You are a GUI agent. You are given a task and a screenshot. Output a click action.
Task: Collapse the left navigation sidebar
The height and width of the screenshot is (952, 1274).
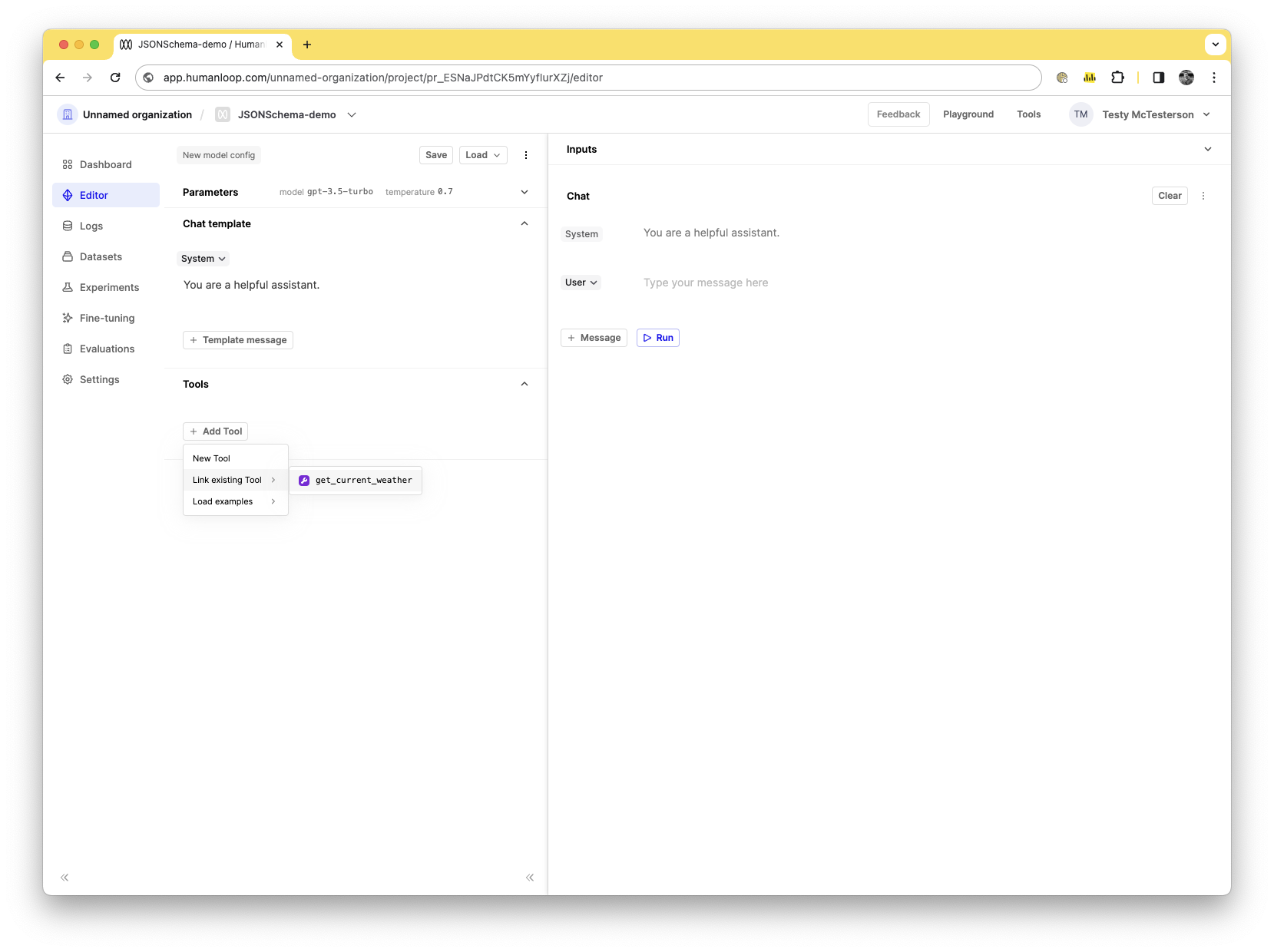click(65, 877)
